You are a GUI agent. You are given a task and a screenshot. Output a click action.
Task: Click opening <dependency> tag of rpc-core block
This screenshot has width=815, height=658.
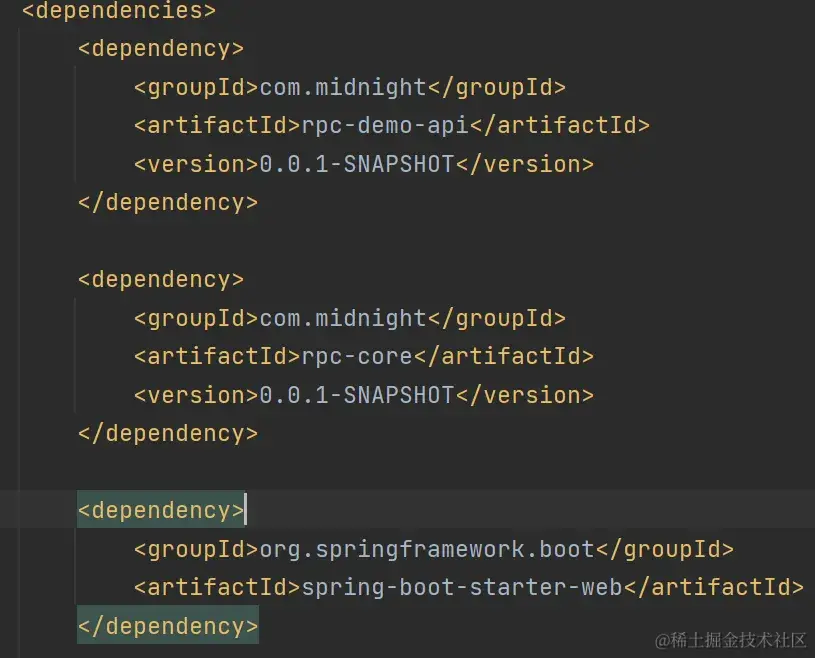pos(161,280)
